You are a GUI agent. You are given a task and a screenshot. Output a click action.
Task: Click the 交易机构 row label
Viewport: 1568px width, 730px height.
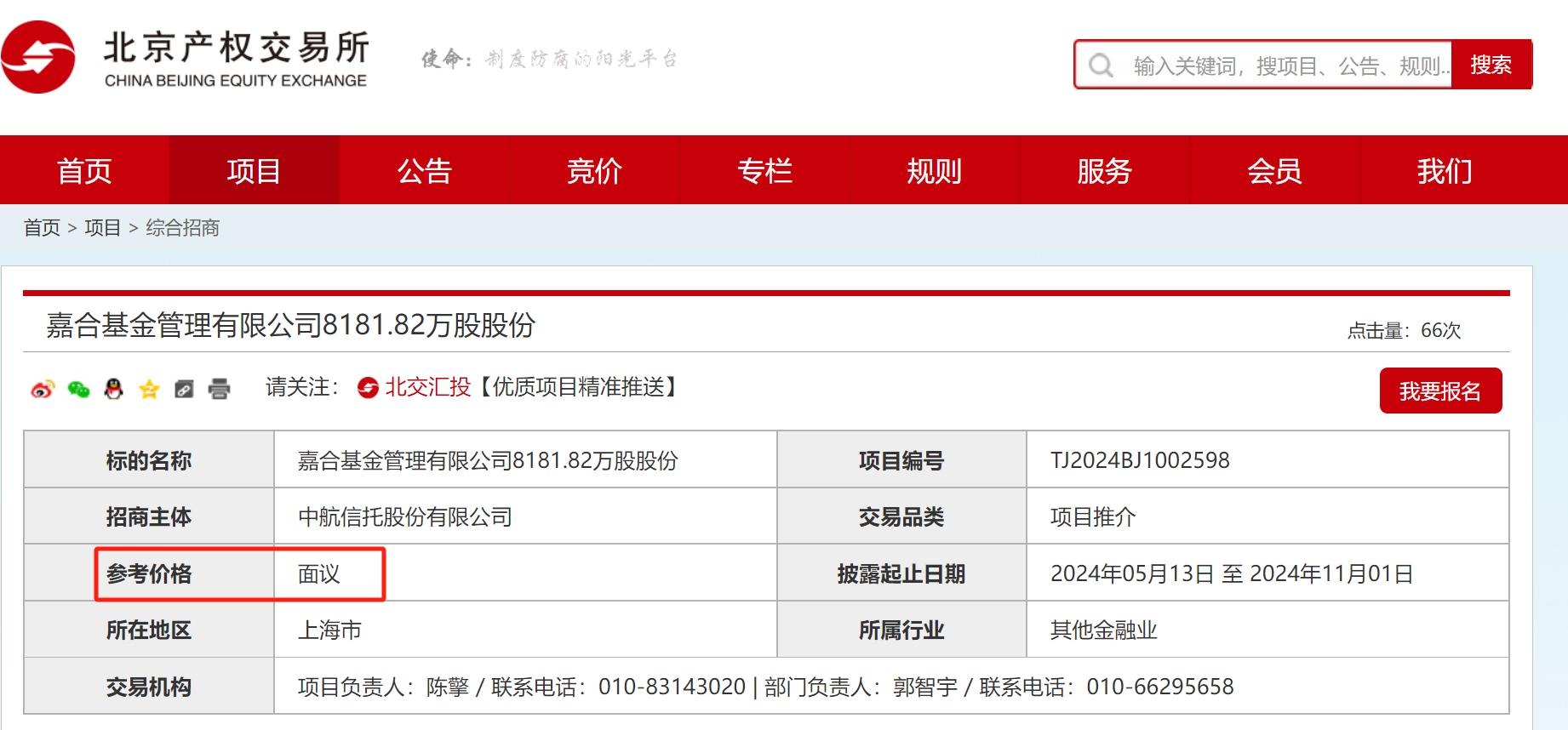tap(149, 687)
